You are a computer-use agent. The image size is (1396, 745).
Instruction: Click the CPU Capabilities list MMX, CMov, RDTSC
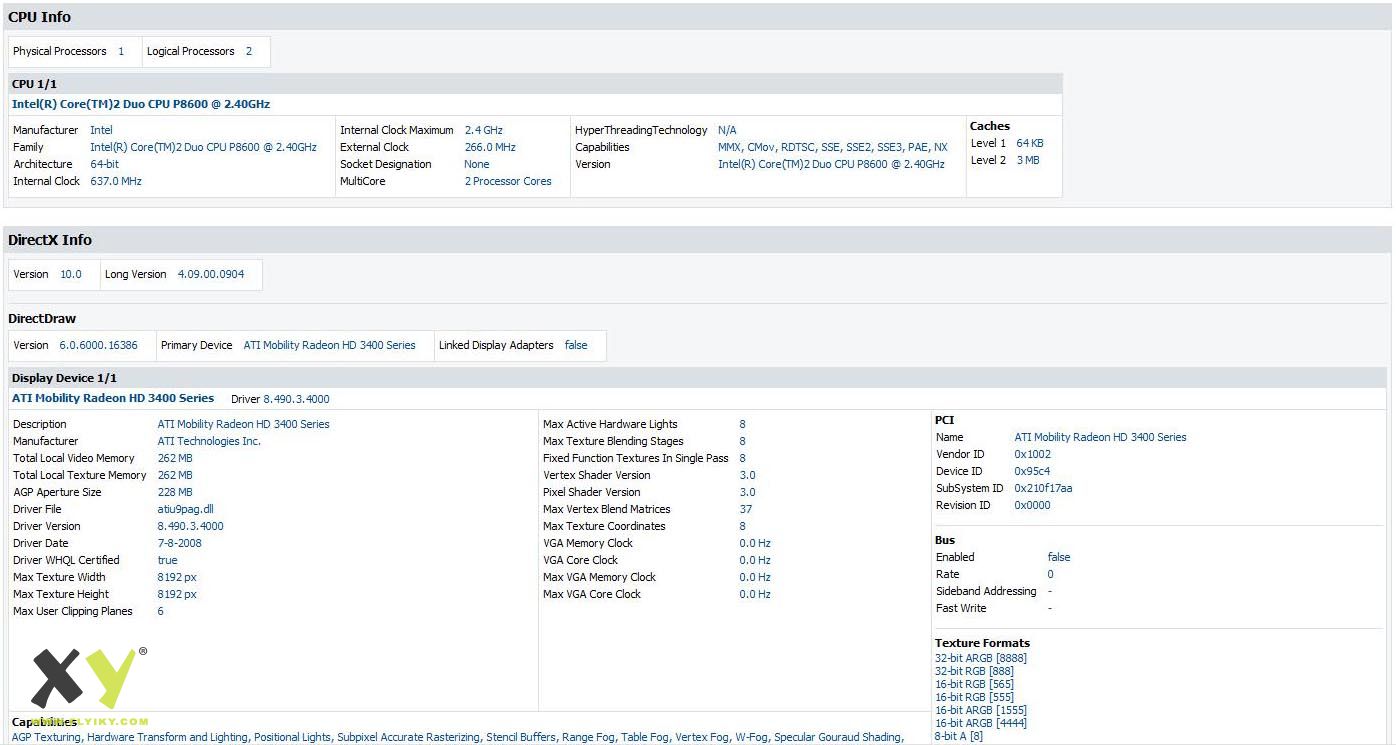tap(833, 147)
